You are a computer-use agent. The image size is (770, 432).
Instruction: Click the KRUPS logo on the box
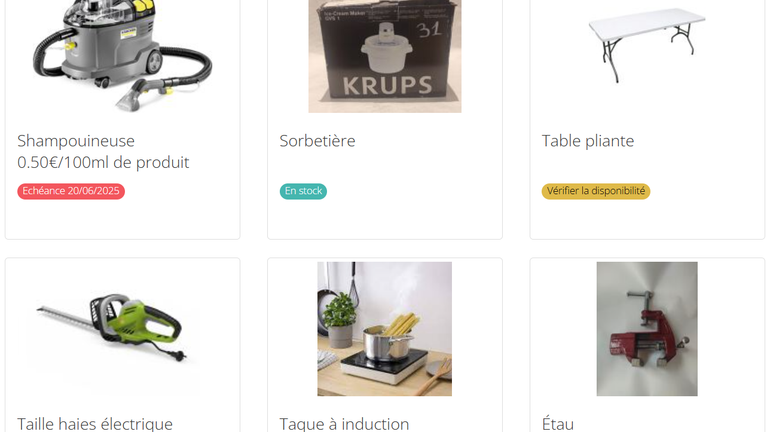coord(387,86)
